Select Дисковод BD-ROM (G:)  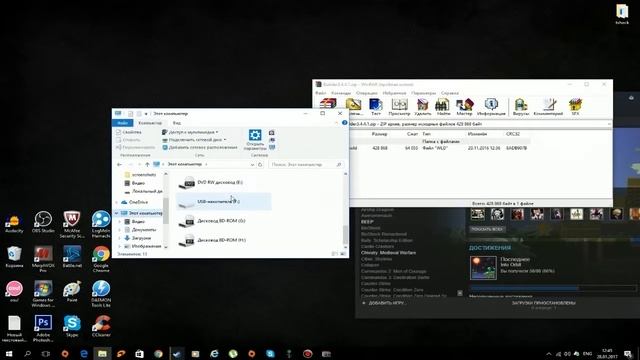[x=223, y=221]
